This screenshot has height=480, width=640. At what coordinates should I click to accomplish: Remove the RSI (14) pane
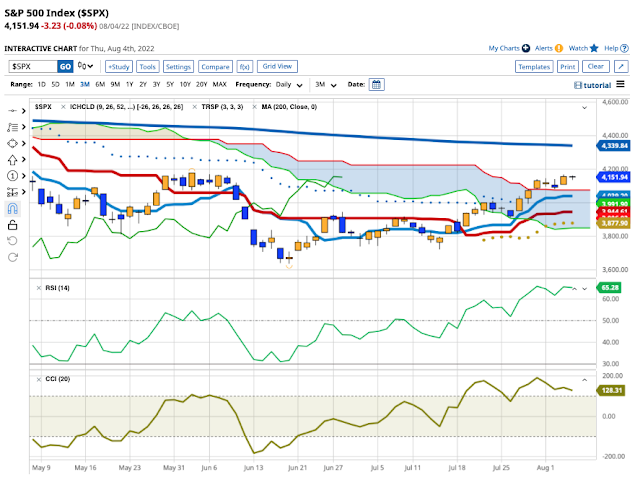(x=39, y=288)
